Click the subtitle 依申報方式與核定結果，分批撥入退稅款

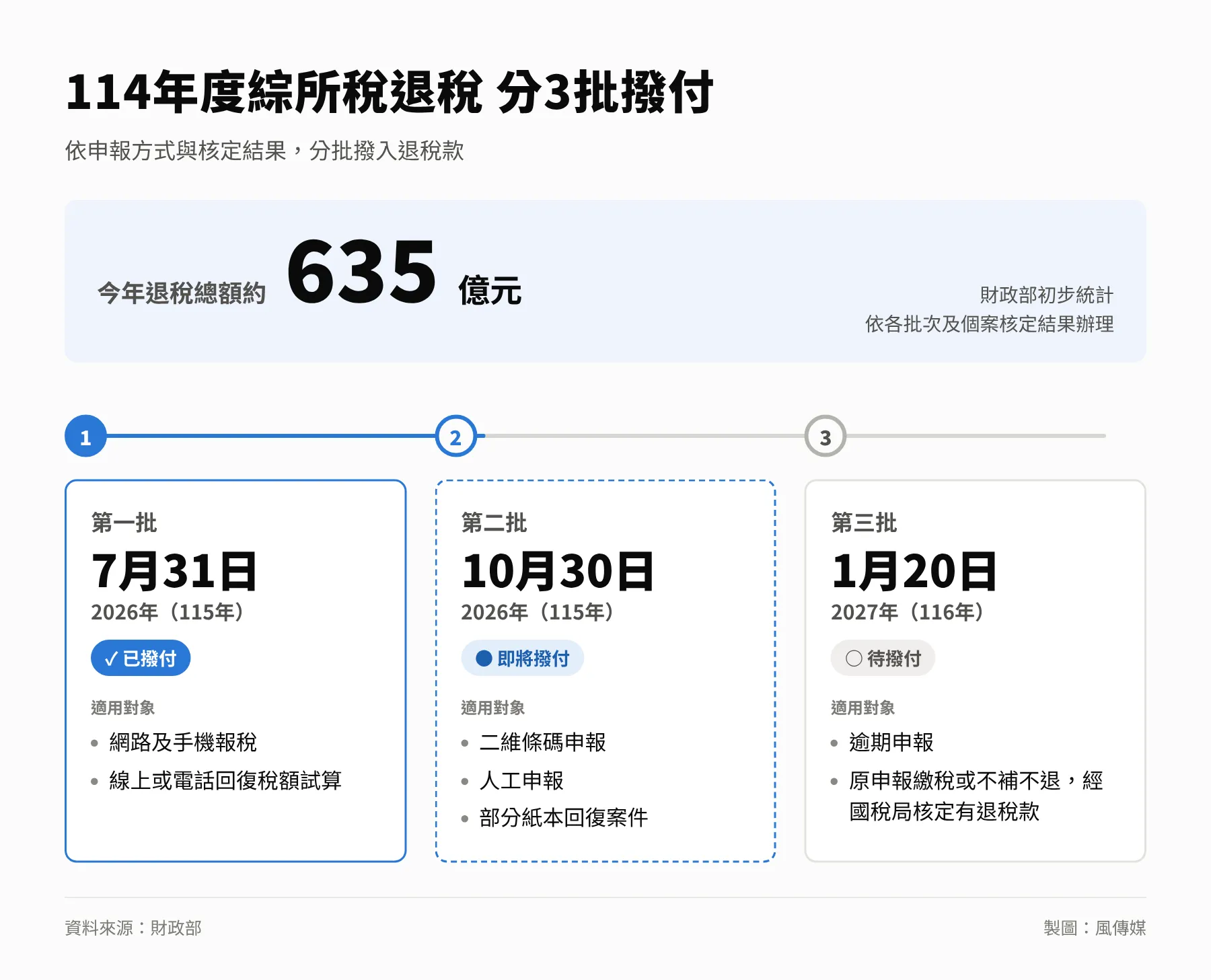[x=264, y=151]
